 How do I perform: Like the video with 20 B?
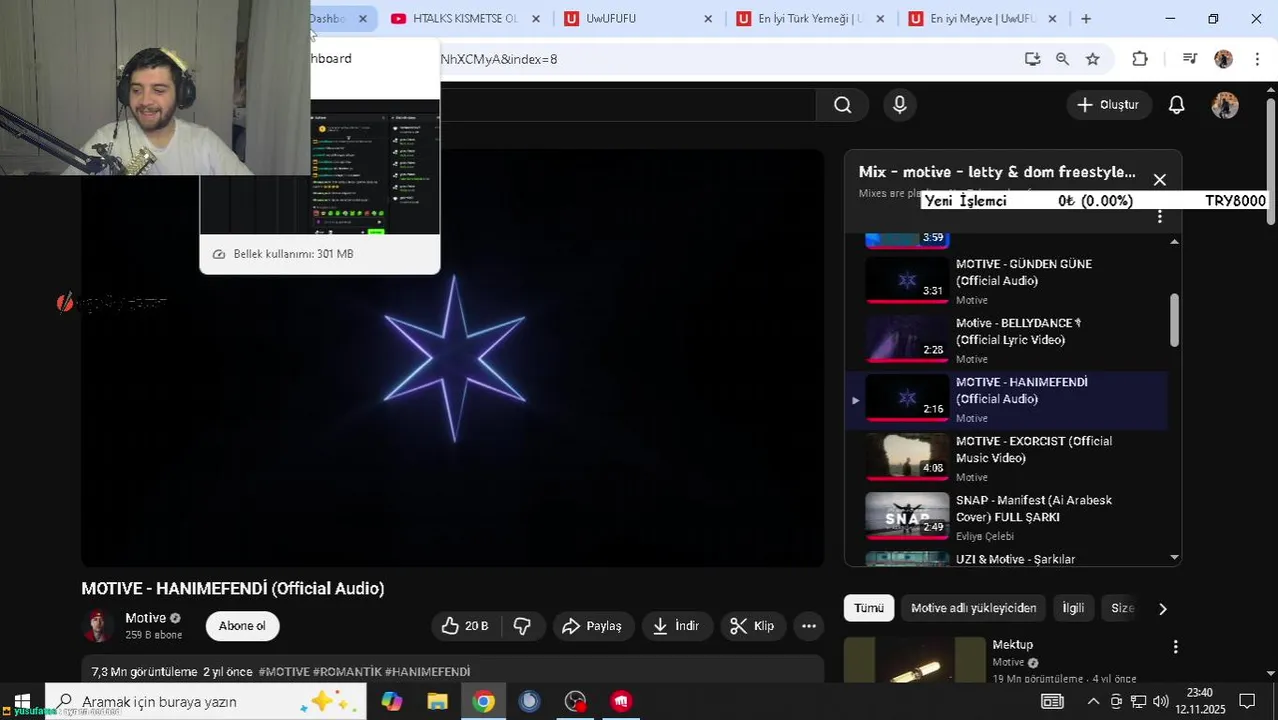coord(465,626)
